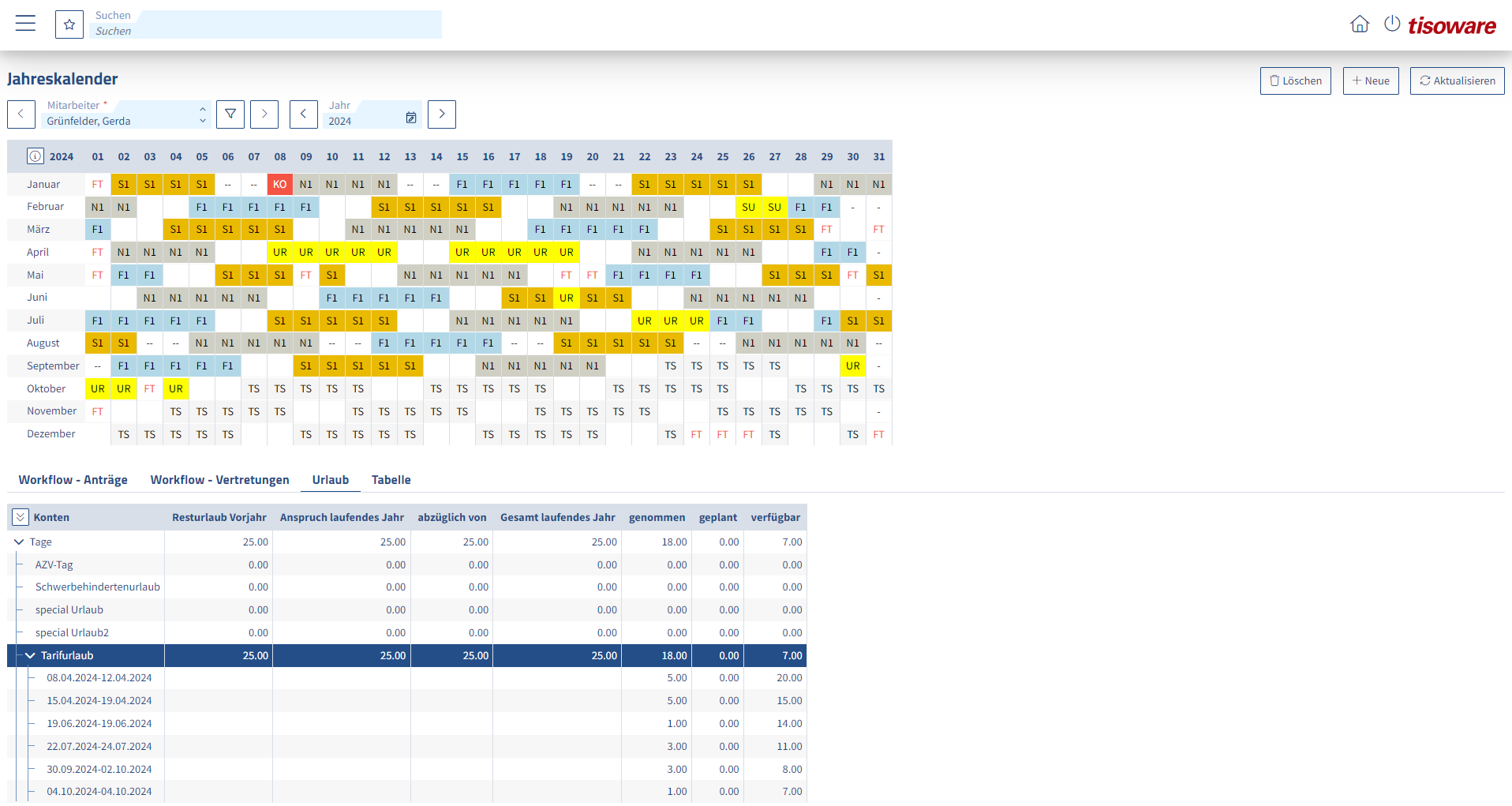Select the UR cell on September 30
The height and width of the screenshot is (806, 1512).
853,366
